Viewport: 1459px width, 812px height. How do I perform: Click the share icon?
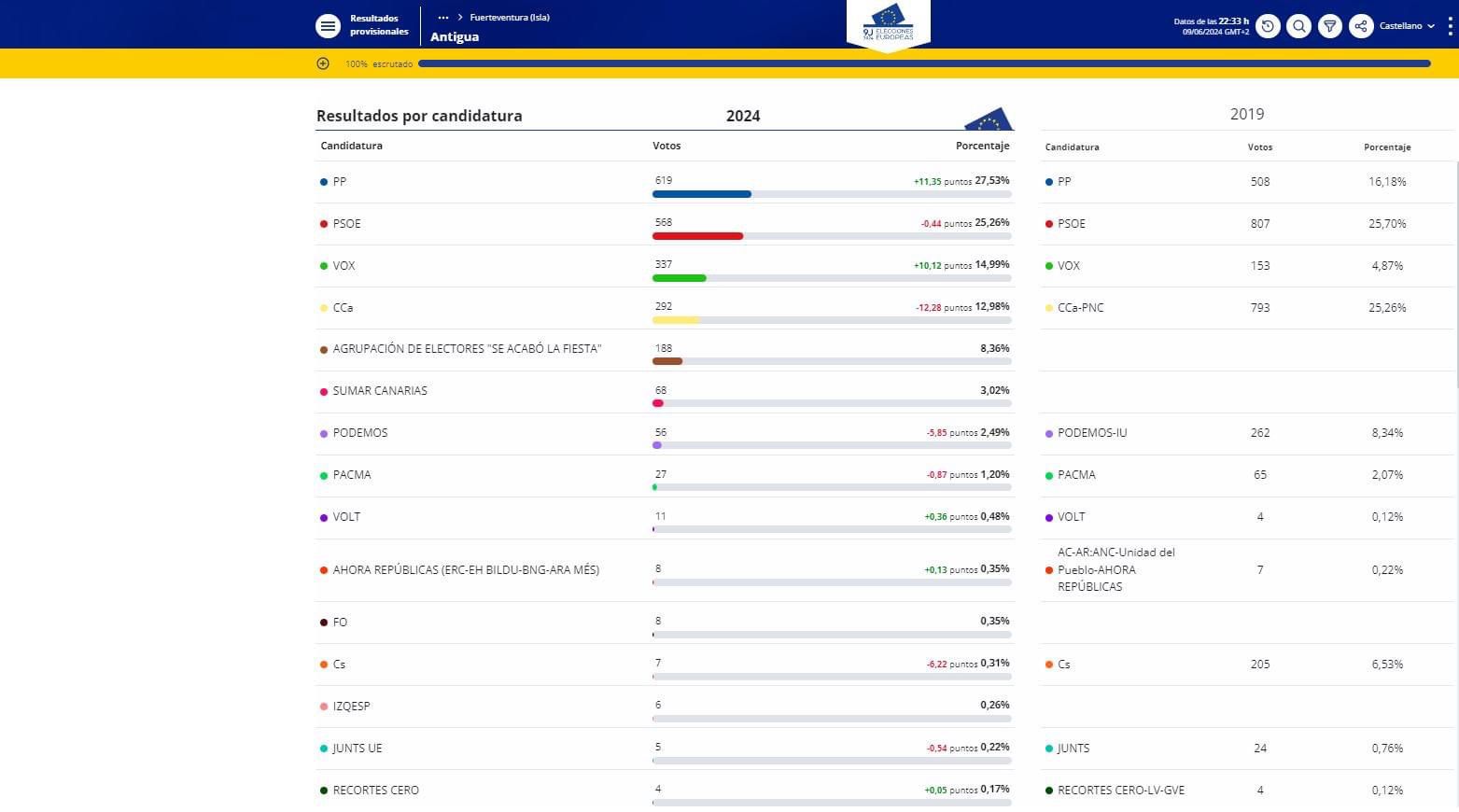pyautogui.click(x=1361, y=26)
